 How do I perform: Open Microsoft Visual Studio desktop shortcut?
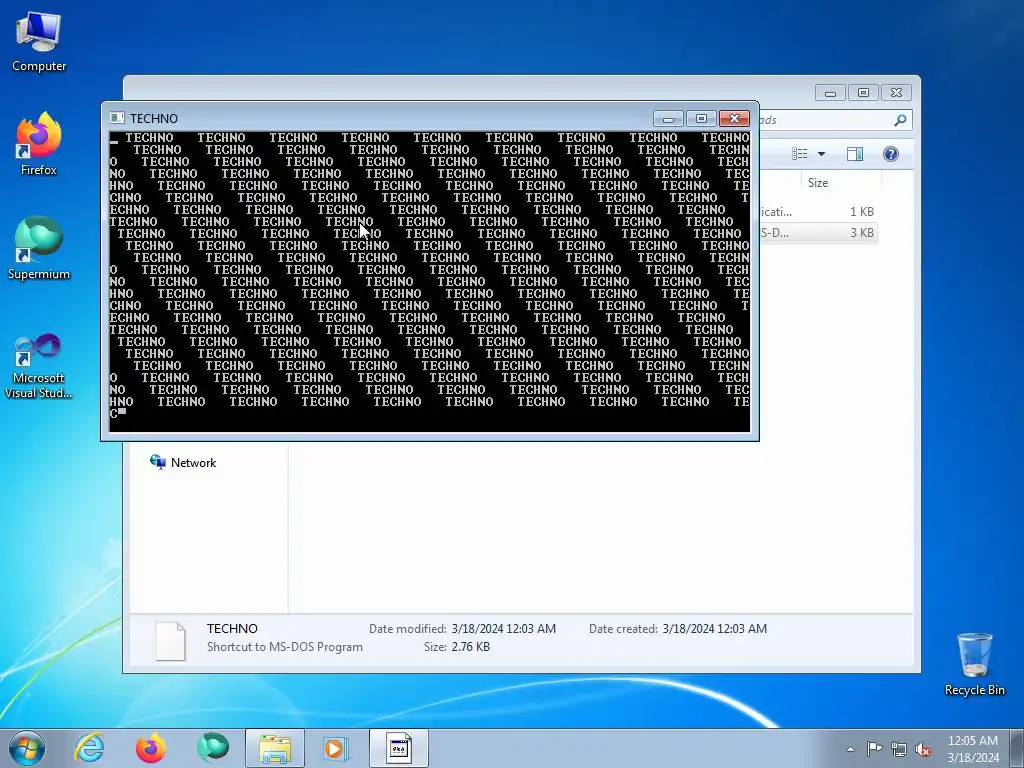pos(39,366)
